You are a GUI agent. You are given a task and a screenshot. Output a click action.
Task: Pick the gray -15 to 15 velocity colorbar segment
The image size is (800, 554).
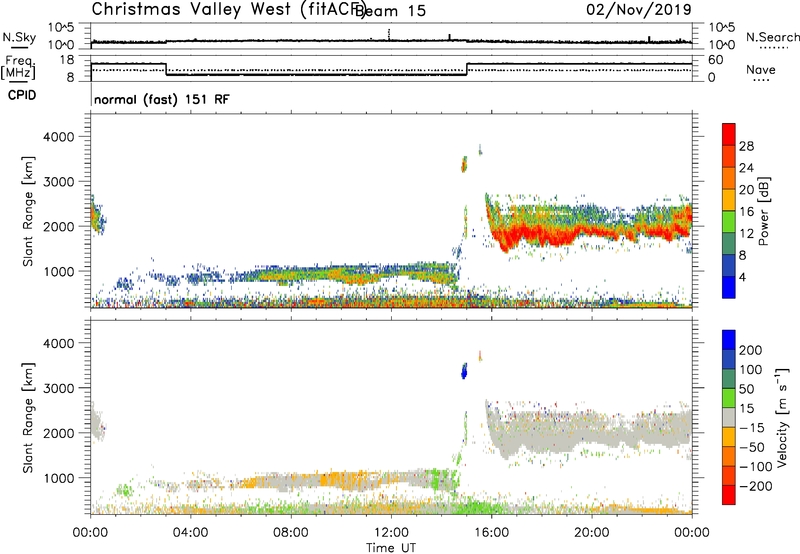pyautogui.click(x=729, y=418)
